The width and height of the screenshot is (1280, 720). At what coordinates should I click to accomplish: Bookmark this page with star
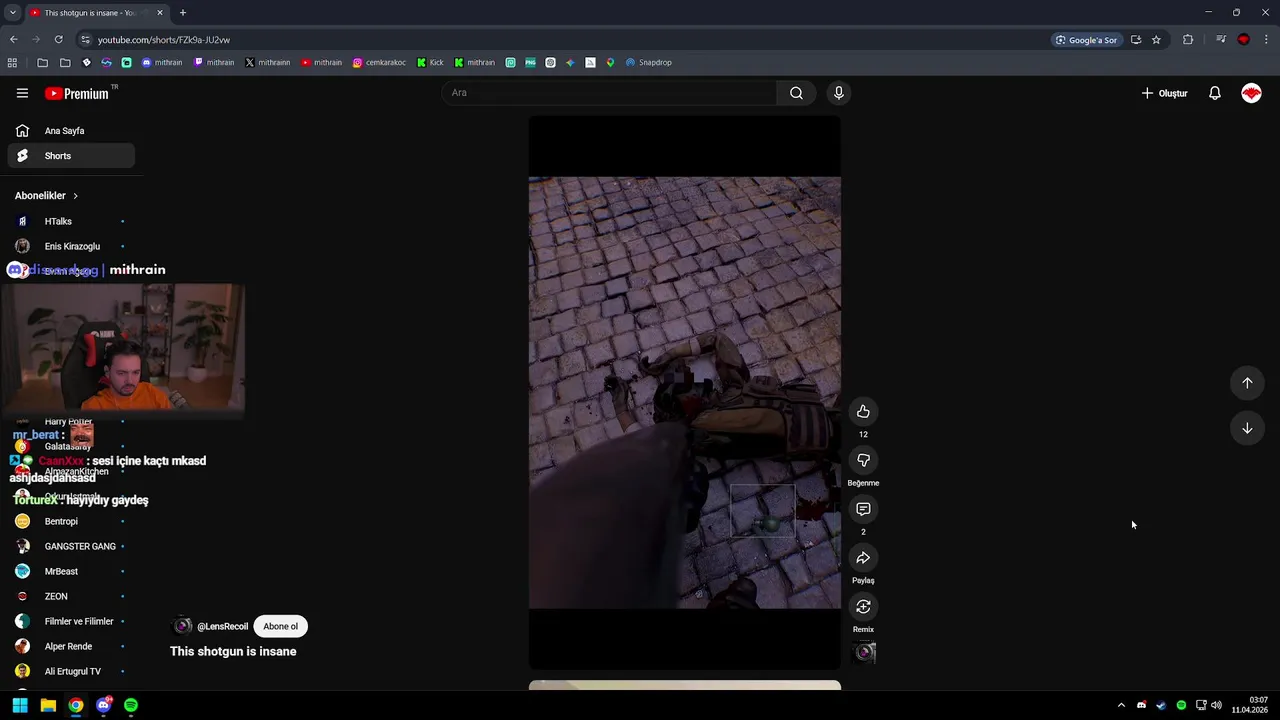pyautogui.click(x=1156, y=40)
